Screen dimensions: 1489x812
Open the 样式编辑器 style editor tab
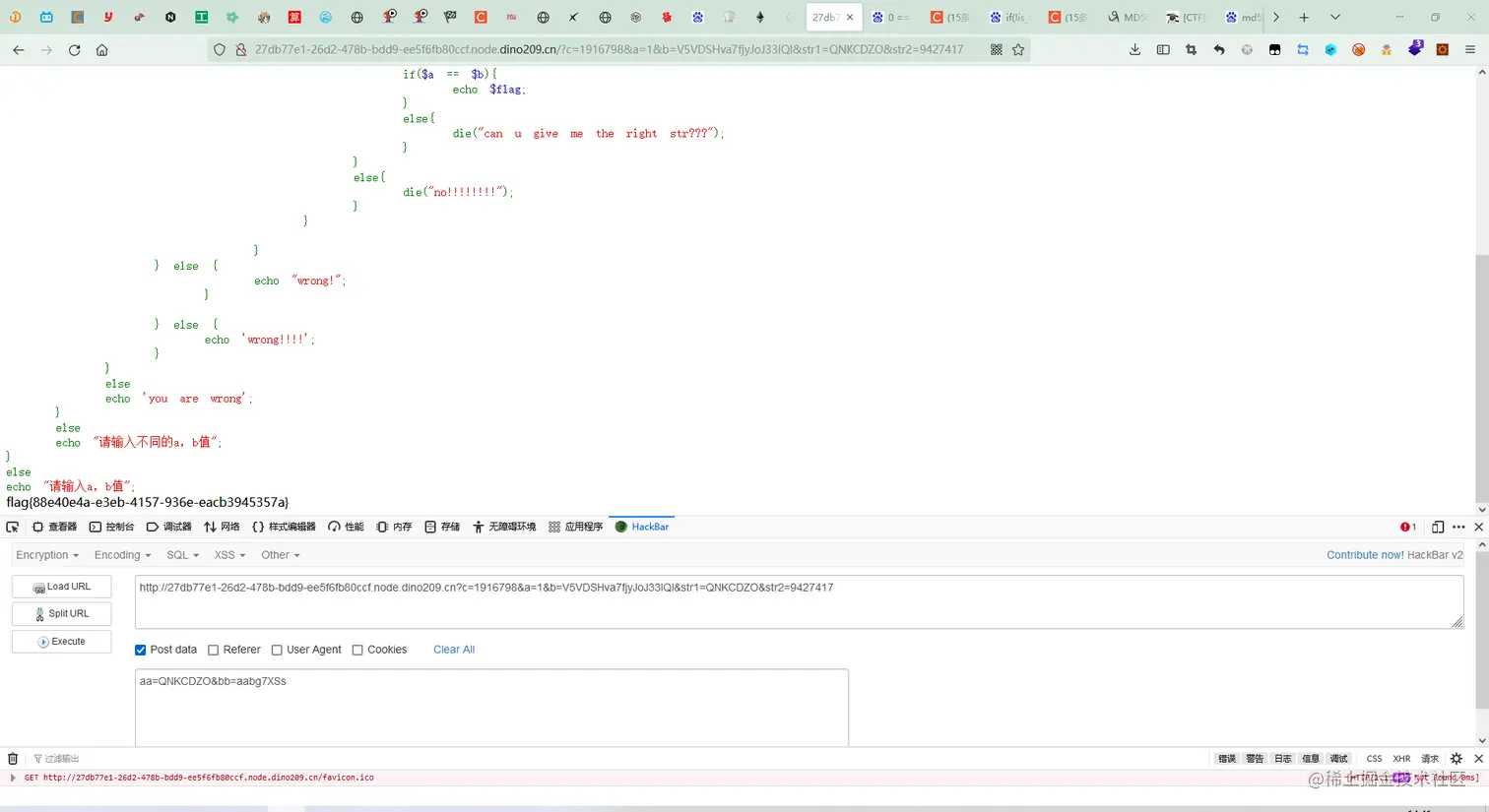click(284, 527)
